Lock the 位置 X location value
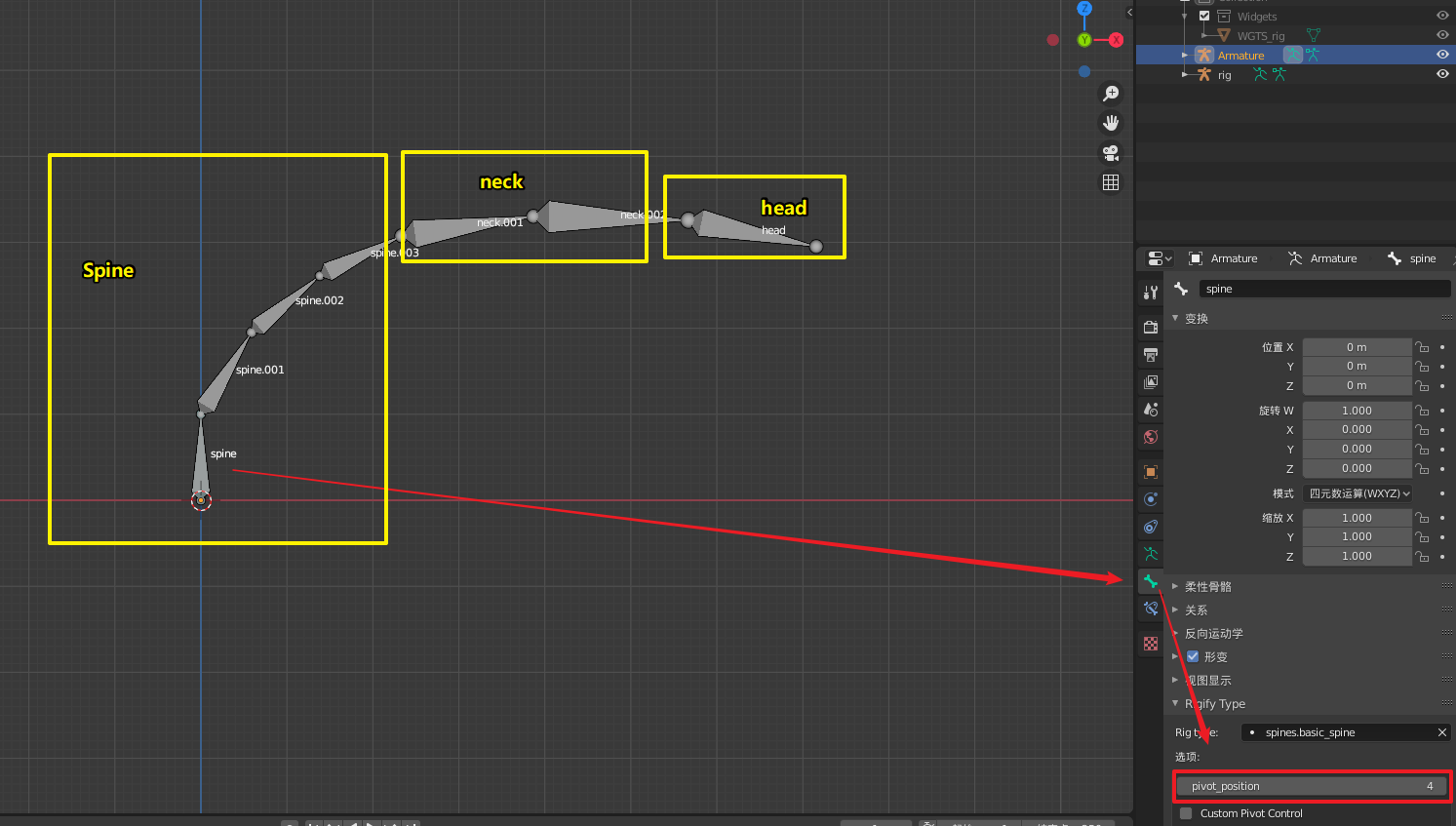1456x826 pixels. pos(1422,347)
